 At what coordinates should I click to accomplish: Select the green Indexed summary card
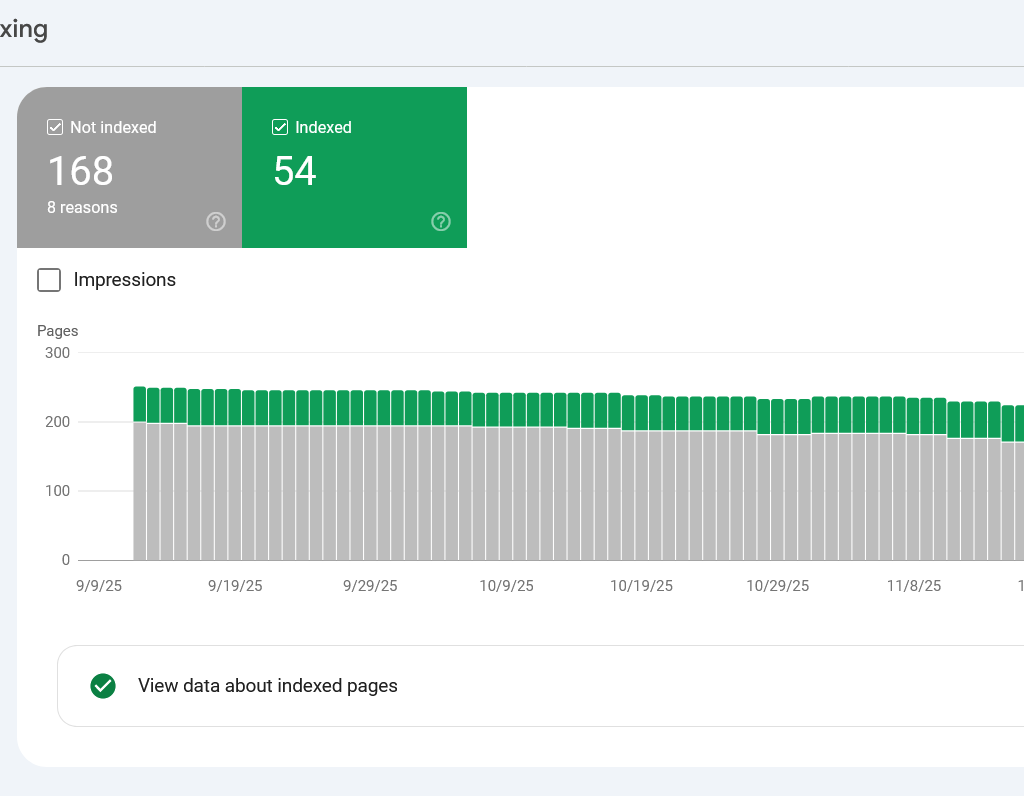(x=355, y=167)
